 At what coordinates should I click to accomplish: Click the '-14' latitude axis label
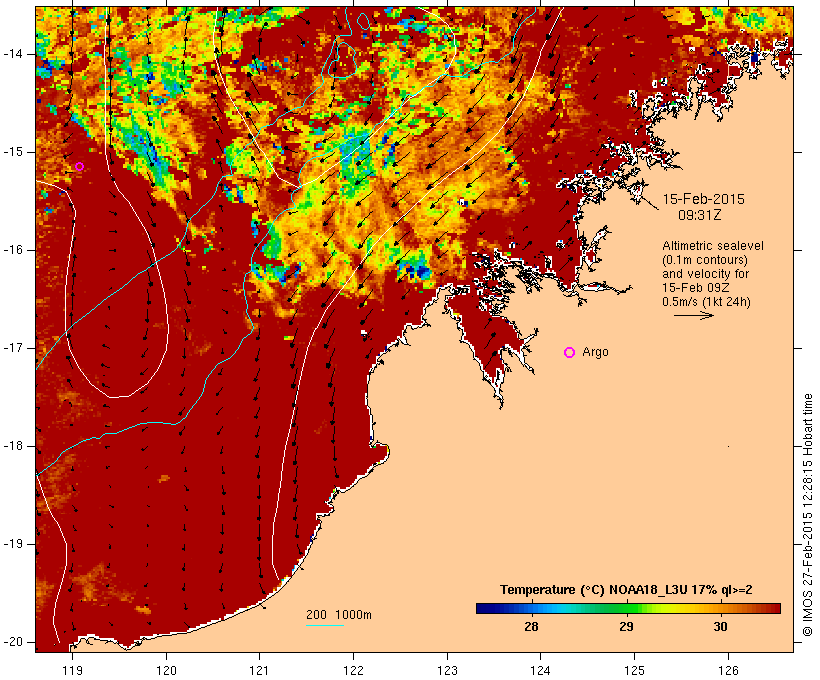pyautogui.click(x=13, y=54)
